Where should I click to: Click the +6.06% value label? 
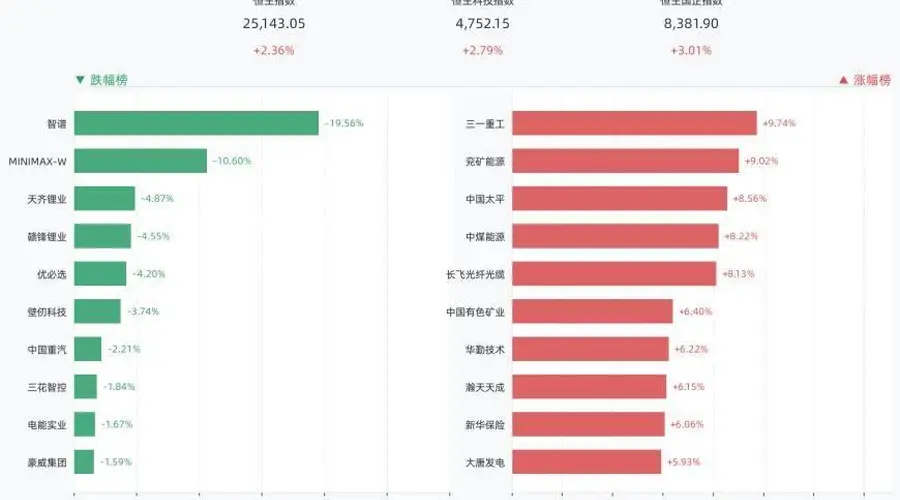tap(687, 424)
